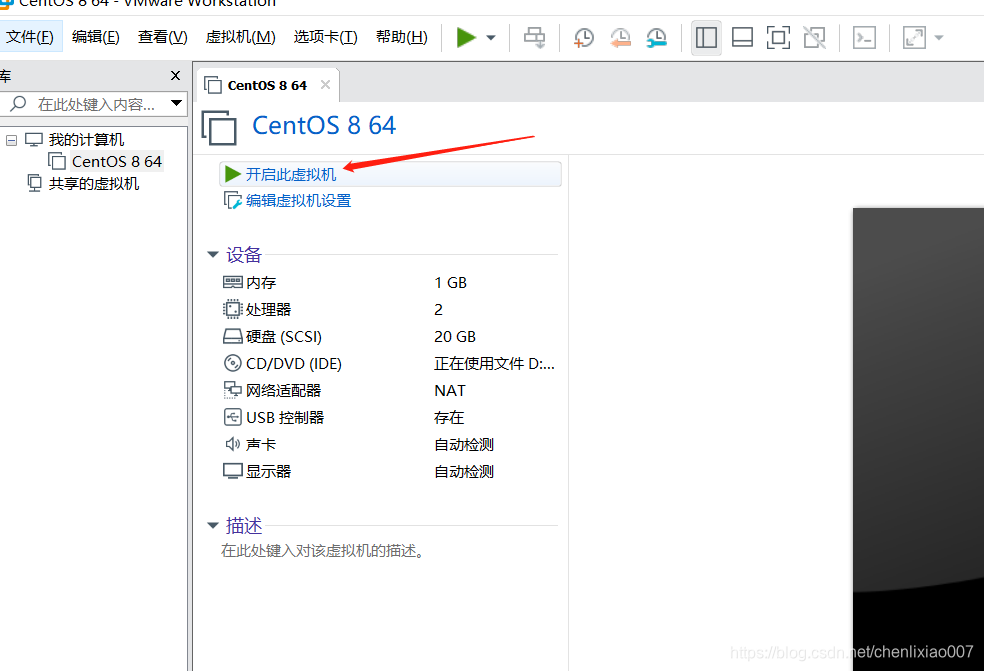Click the network adapter icon
This screenshot has width=984, height=671.
(x=233, y=390)
